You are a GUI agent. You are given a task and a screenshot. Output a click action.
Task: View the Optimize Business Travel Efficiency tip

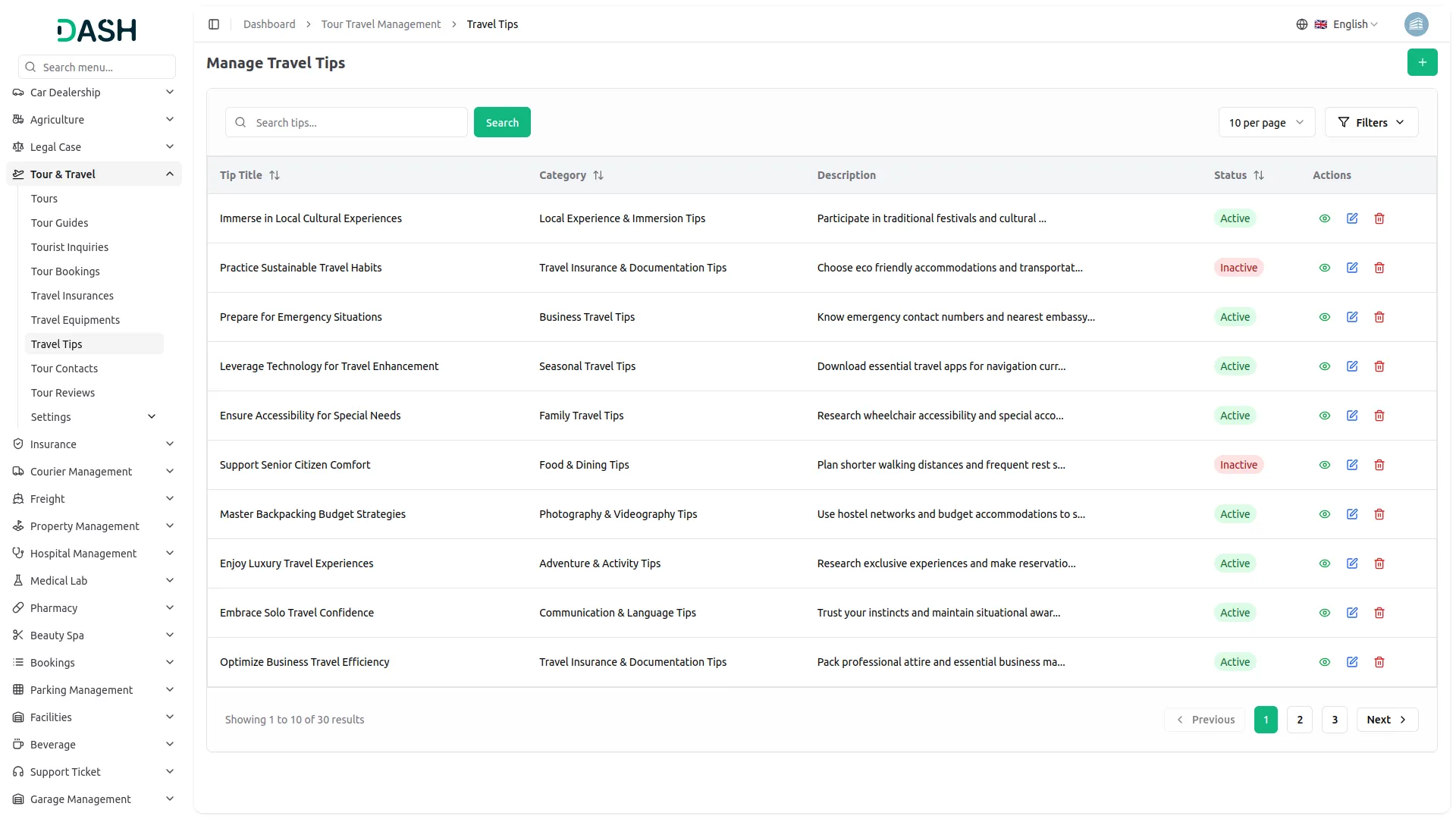coord(1324,662)
